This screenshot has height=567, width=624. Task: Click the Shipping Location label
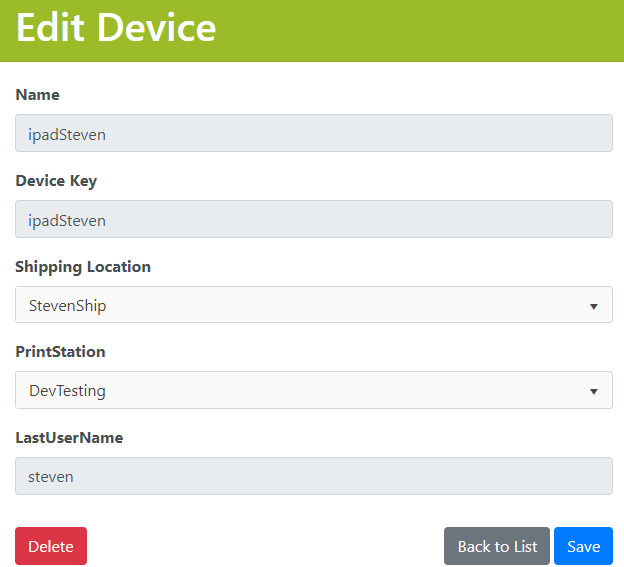pos(83,267)
